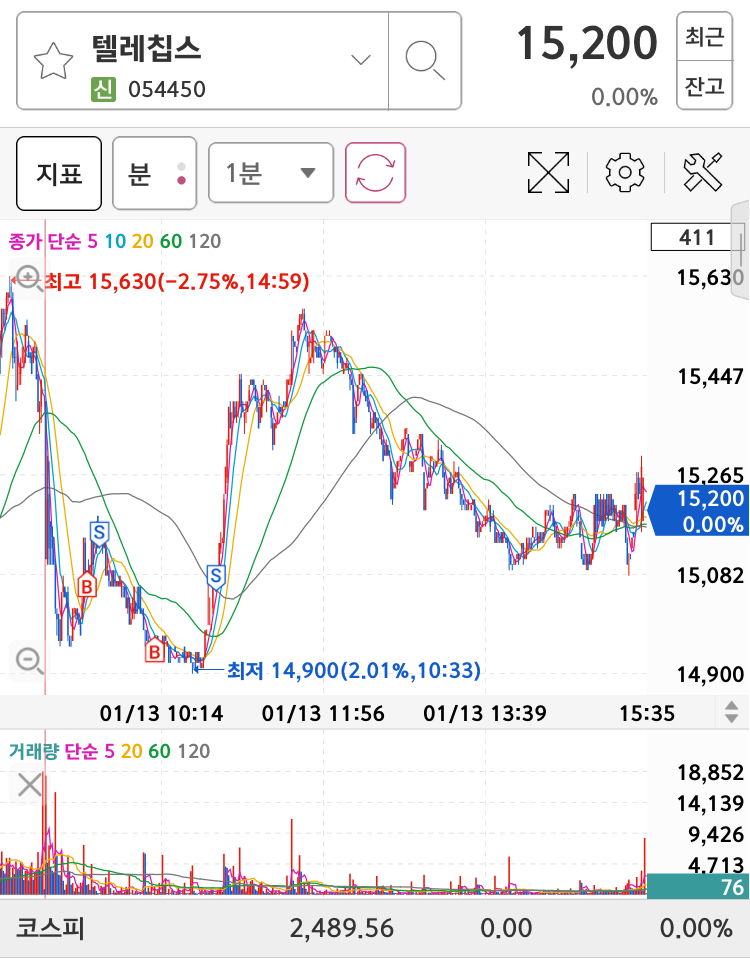This screenshot has width=750, height=959.
Task: Open the chart drawing tools icon
Action: pyautogui.click(x=703, y=172)
